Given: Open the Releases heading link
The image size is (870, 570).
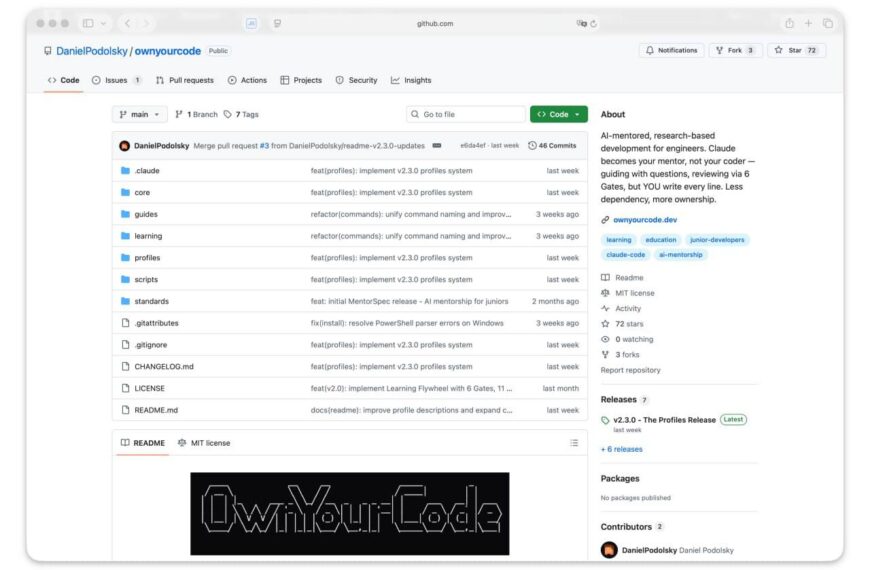Looking at the screenshot, I should 618,400.
